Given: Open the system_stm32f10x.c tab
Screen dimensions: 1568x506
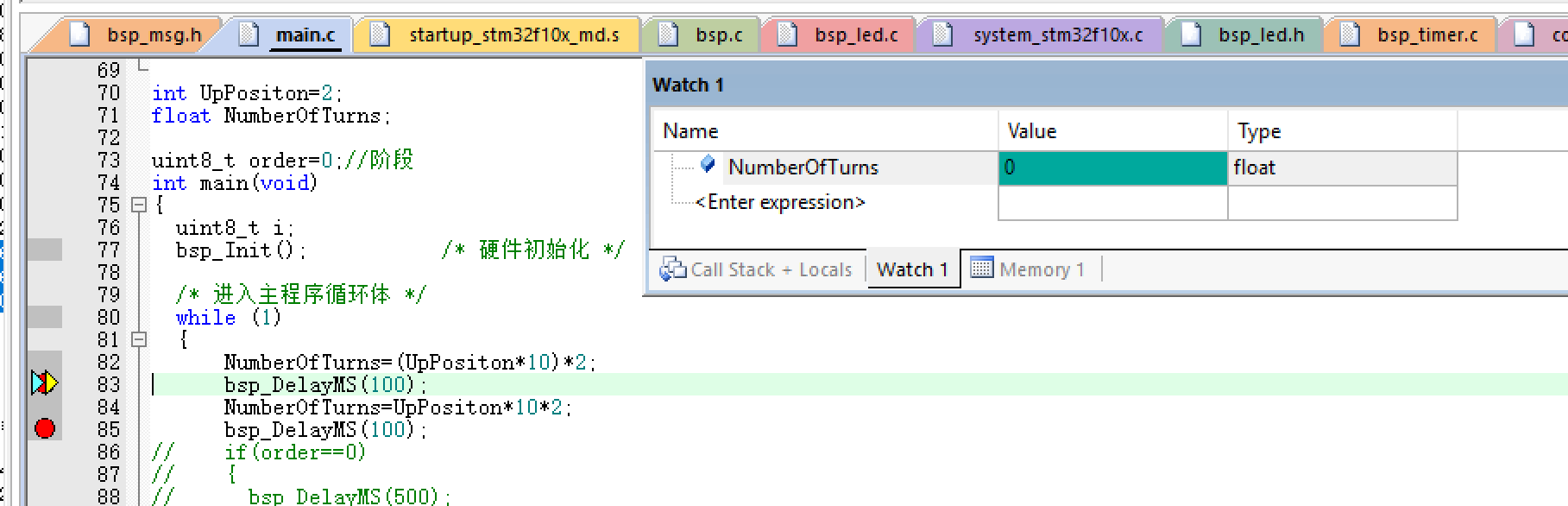Looking at the screenshot, I should point(1041,35).
